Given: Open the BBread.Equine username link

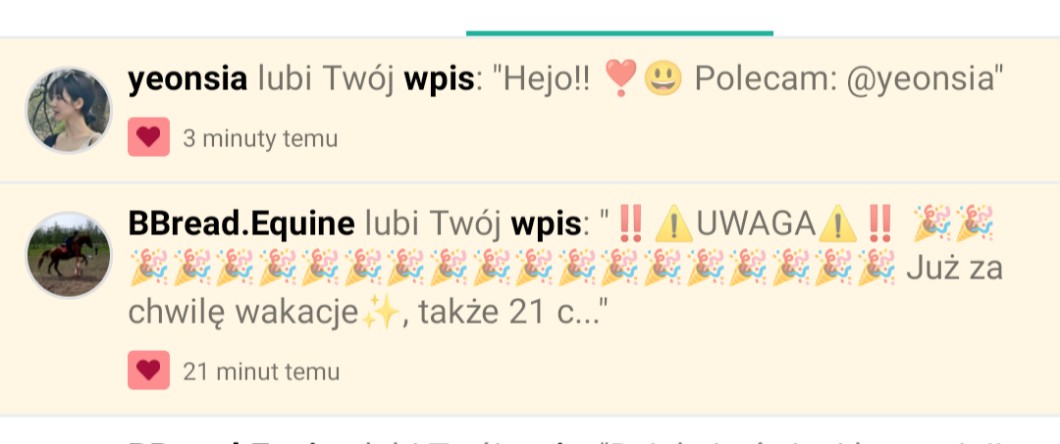Looking at the screenshot, I should coord(241,224).
